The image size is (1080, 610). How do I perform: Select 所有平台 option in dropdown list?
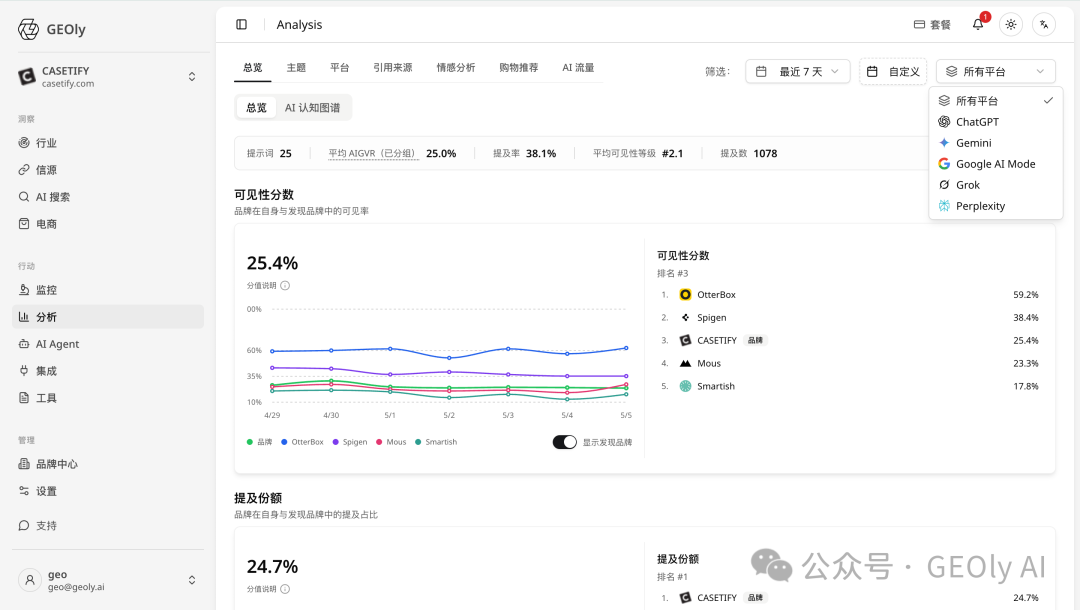pos(996,101)
